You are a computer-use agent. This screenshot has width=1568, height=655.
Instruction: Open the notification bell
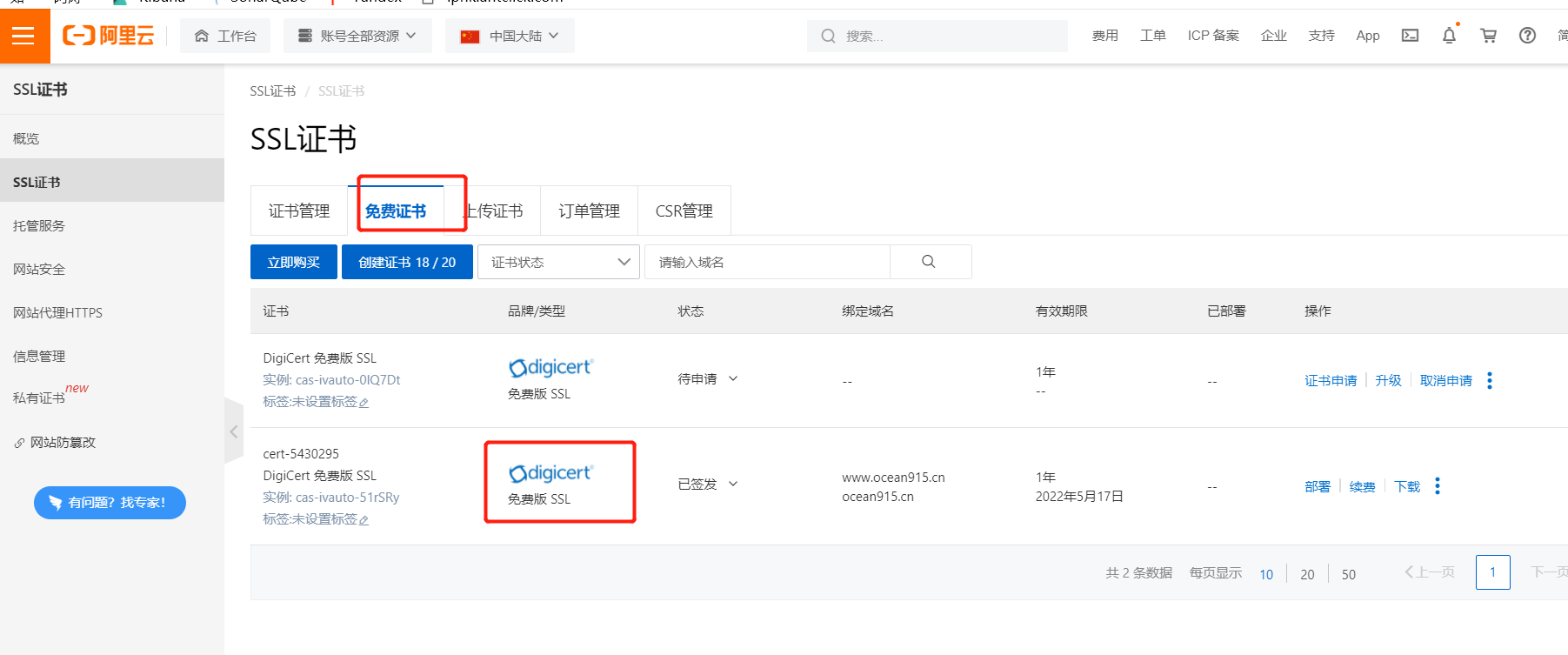[x=1449, y=36]
